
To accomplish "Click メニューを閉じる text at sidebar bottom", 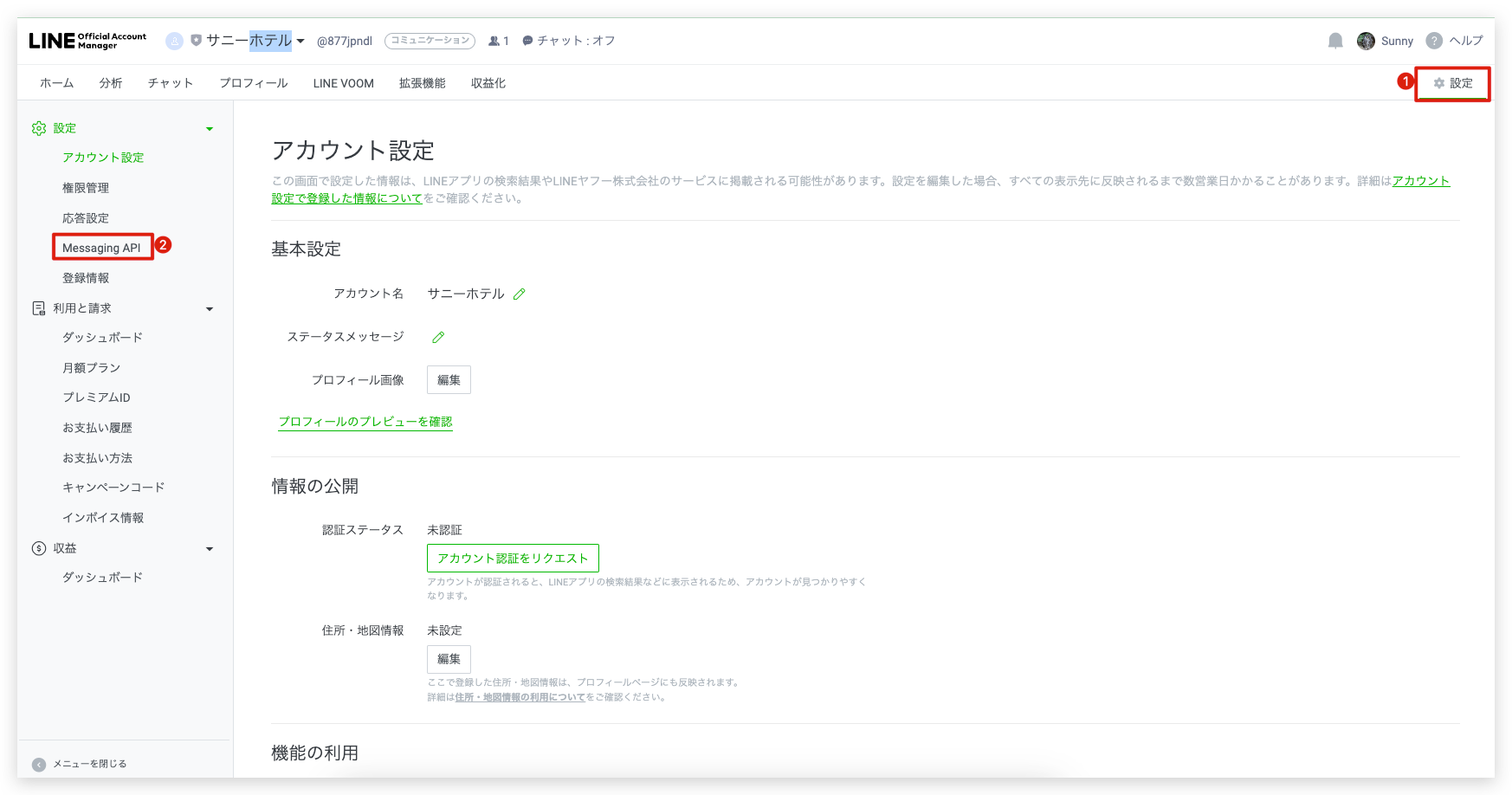I will 90,764.
